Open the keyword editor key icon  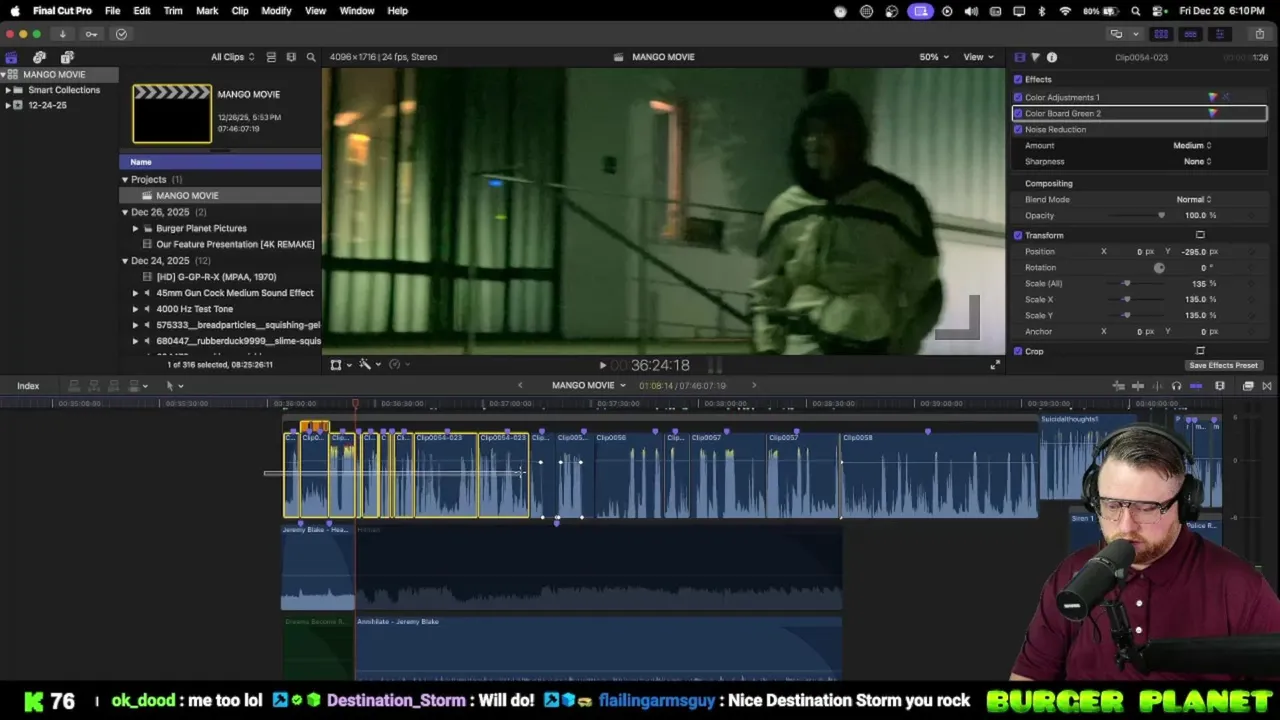[x=91, y=34]
